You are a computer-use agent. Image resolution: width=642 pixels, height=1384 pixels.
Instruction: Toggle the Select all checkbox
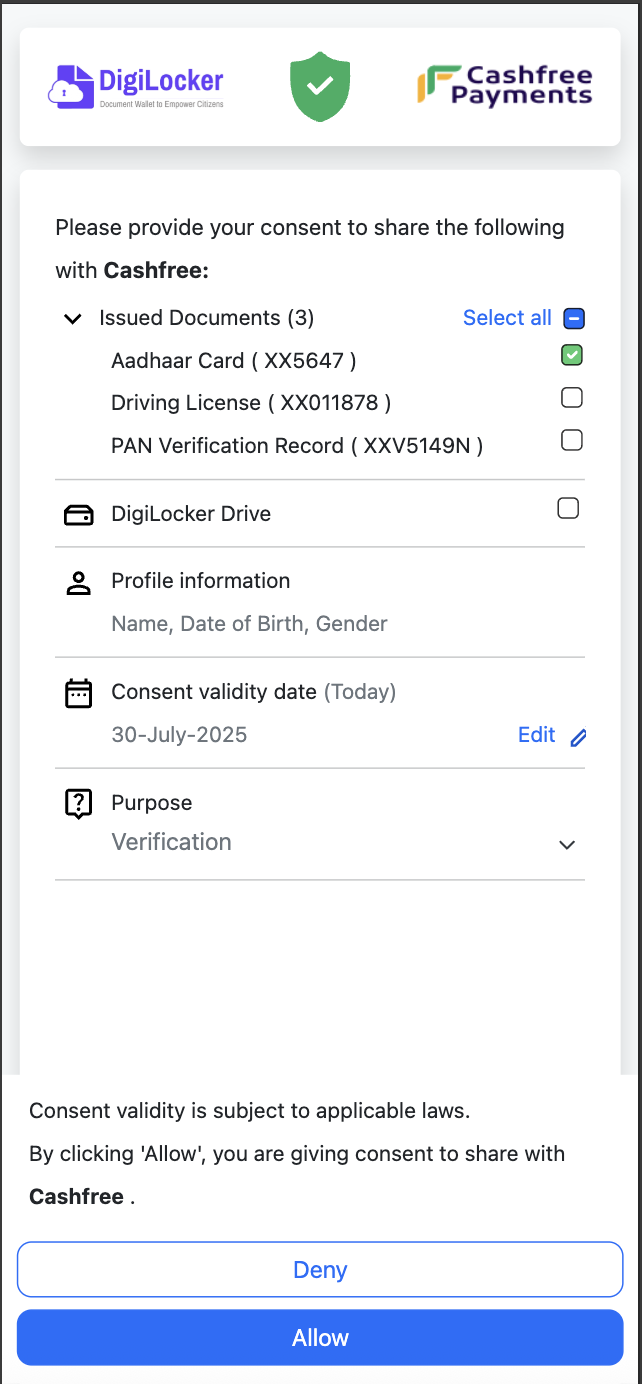[x=574, y=319]
